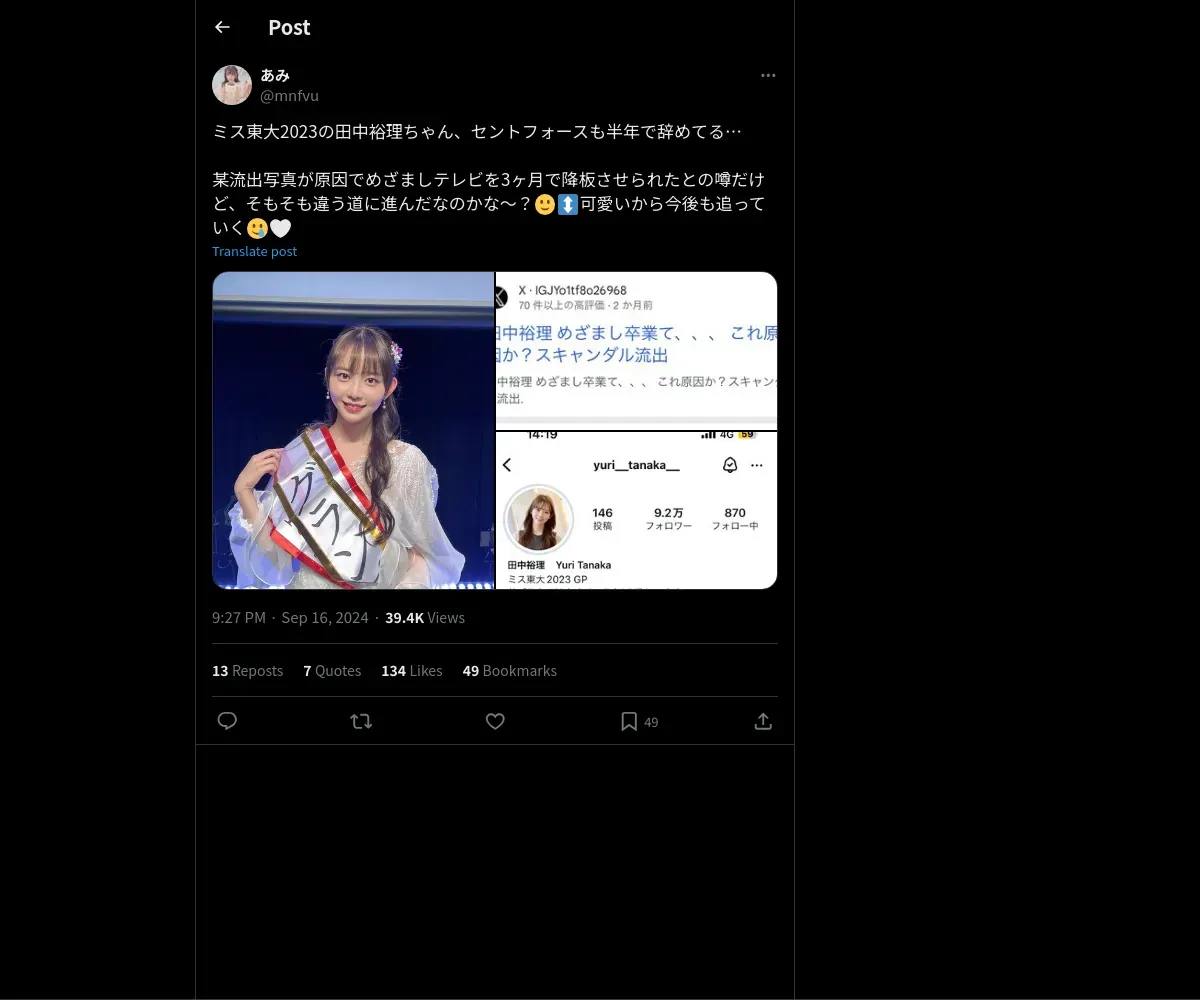This screenshot has width=1200, height=1000.
Task: Click the post timestamp 9:27 PM Sep 16, 2024
Action: (290, 617)
